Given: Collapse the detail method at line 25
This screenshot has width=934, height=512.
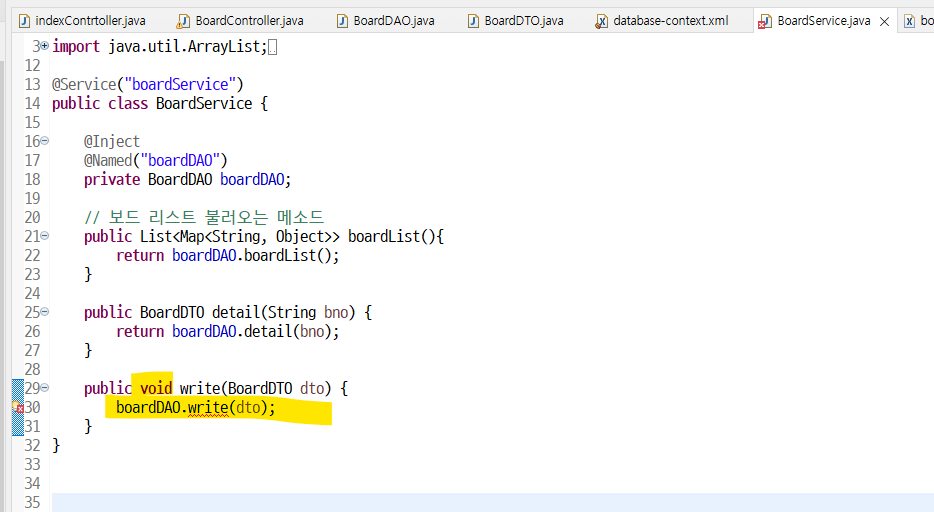Looking at the screenshot, I should tap(45, 312).
